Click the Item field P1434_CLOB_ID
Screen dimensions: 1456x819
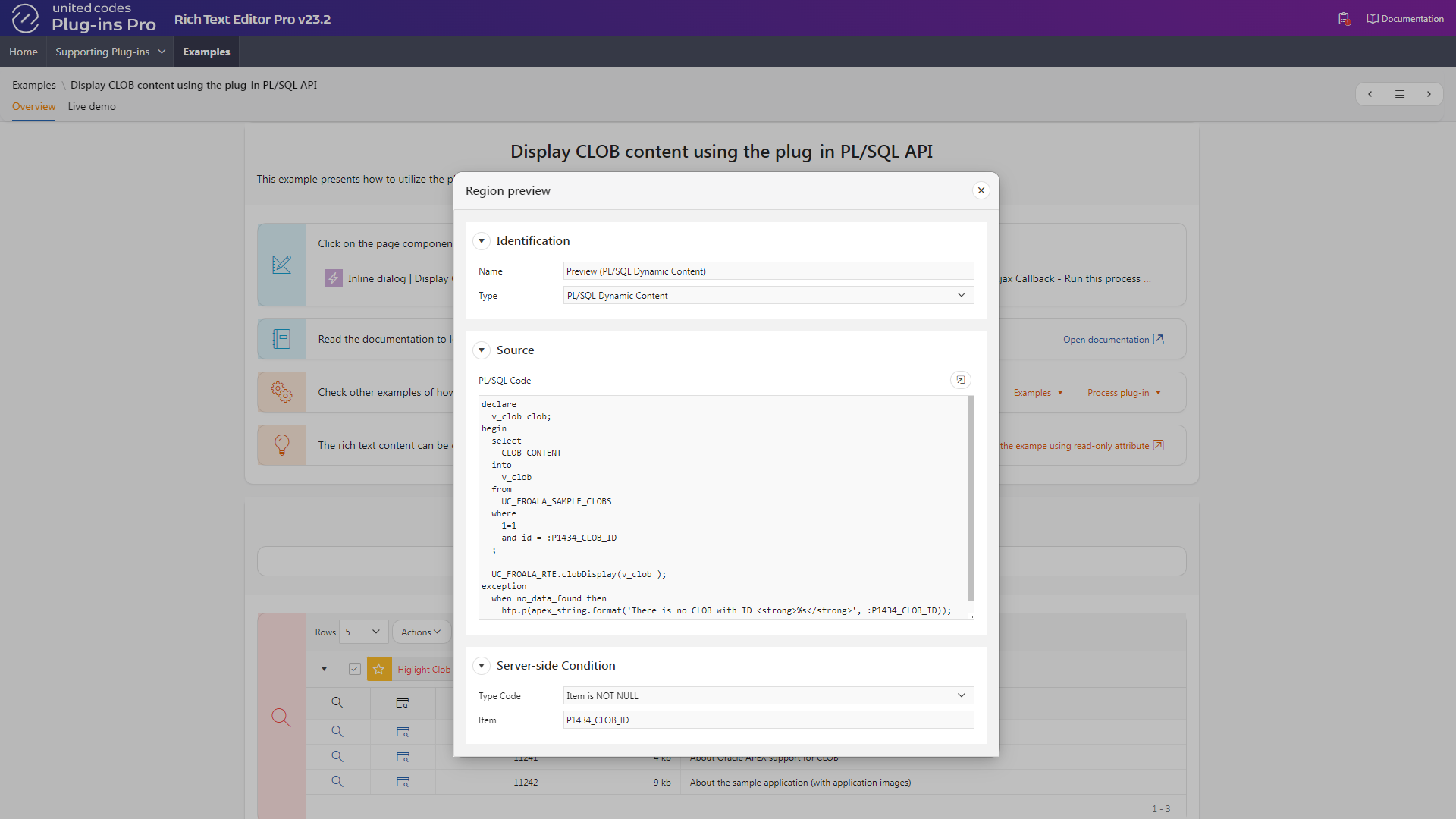(x=768, y=720)
